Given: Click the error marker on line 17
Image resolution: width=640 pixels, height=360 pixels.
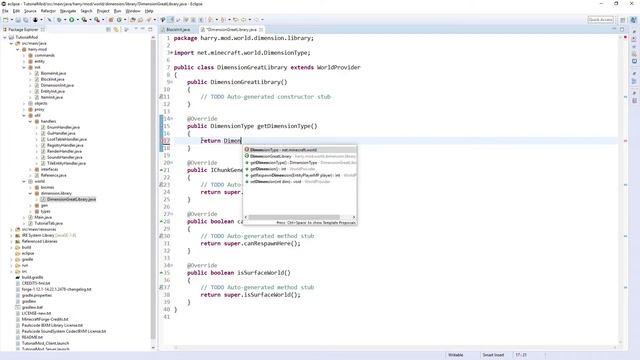Looking at the screenshot, I should coord(165,141).
